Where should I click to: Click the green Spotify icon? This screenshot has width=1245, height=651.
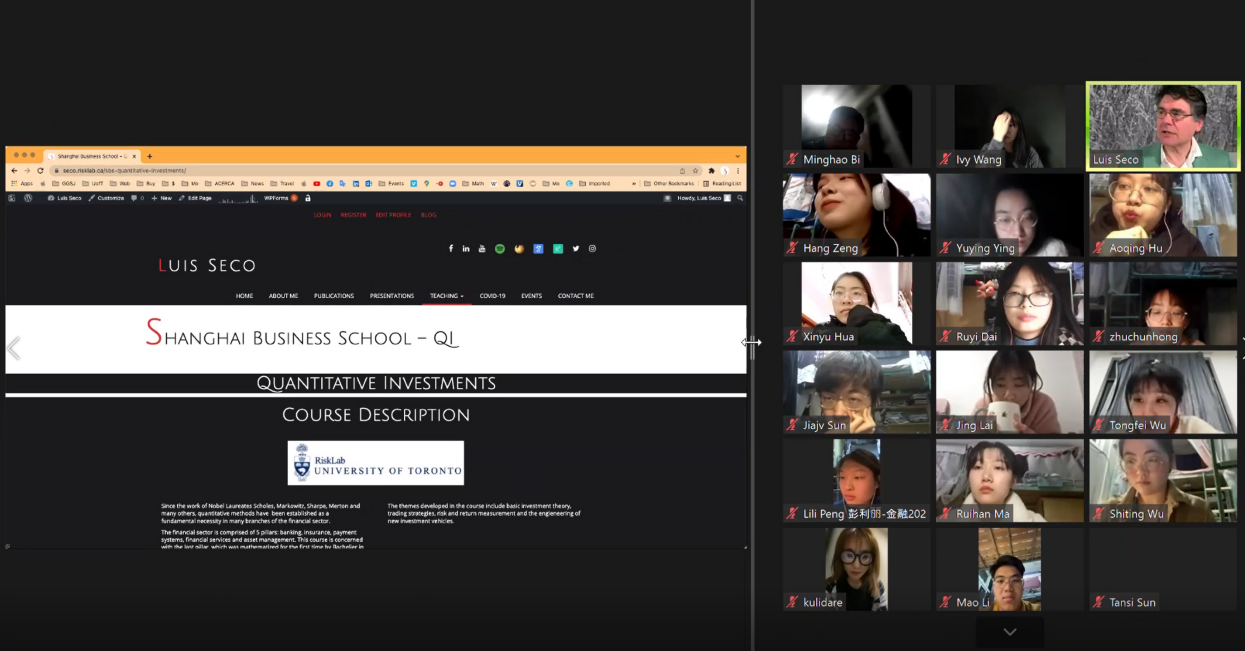point(500,249)
